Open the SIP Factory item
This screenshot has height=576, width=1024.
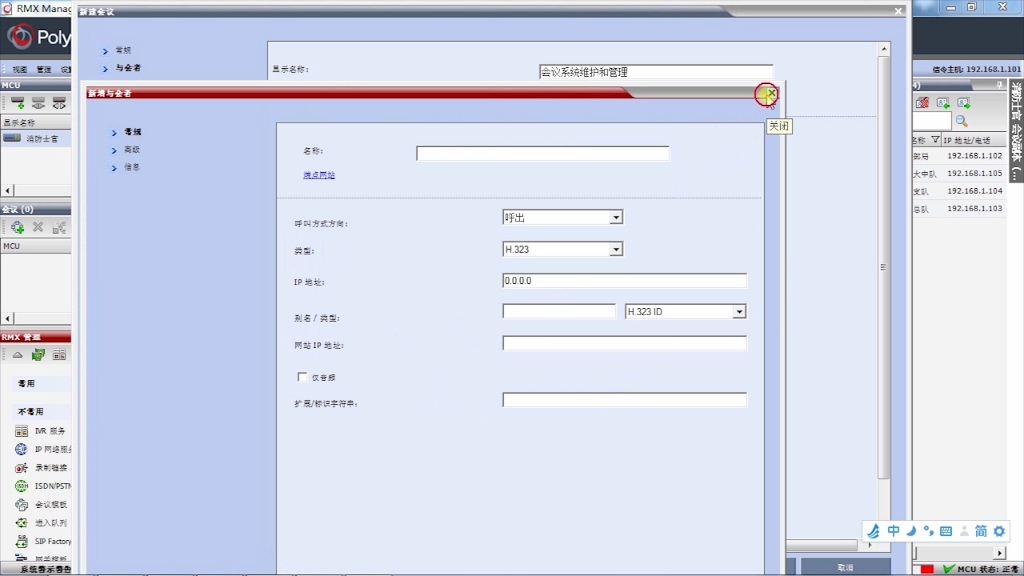tap(42, 541)
